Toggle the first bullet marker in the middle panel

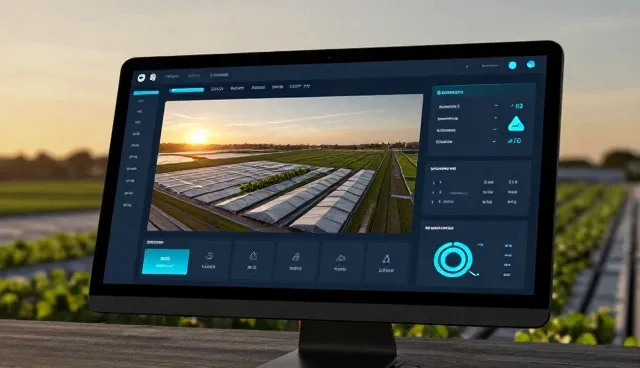click(434, 182)
